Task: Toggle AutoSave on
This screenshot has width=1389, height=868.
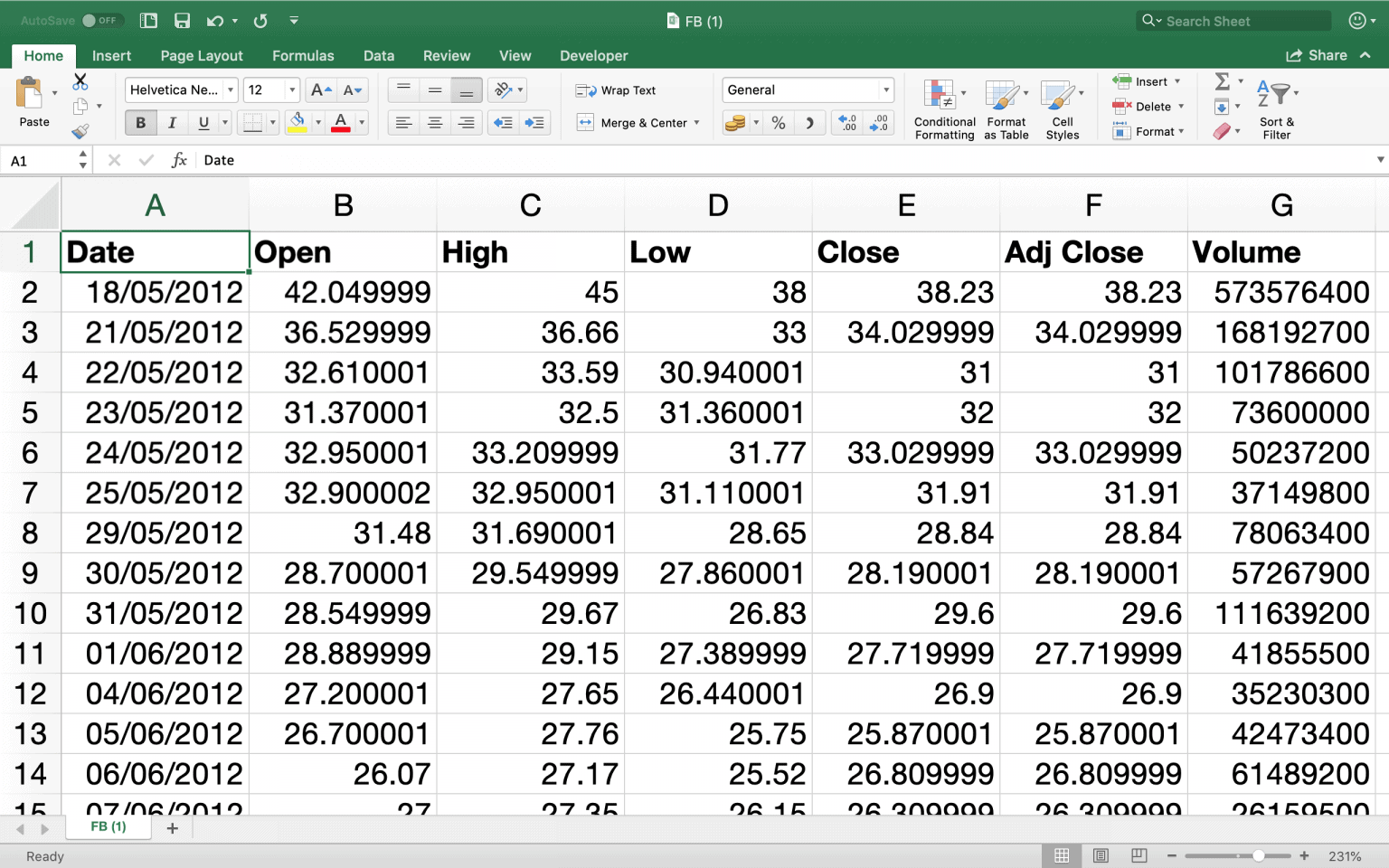Action: 101,19
